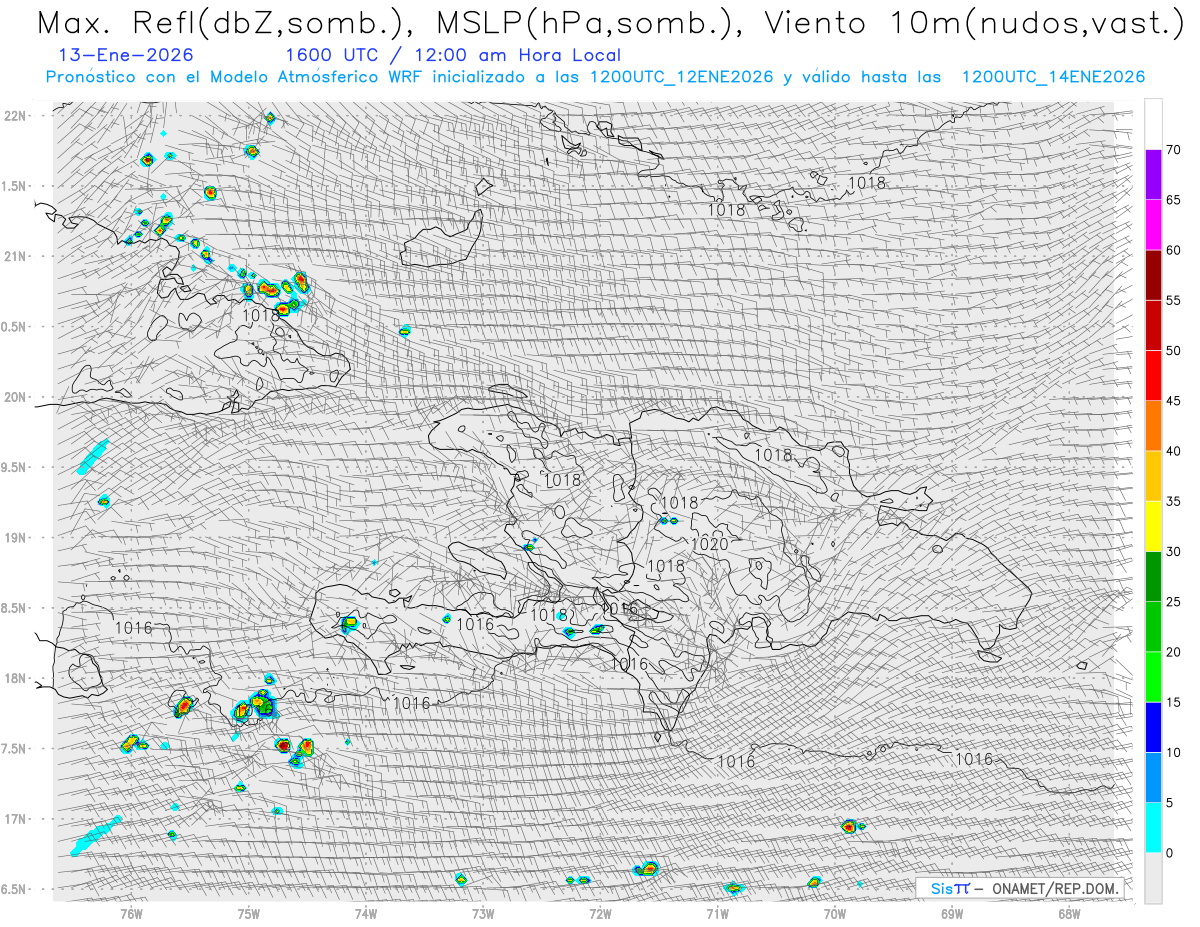Click the 'SisTT' logo text
The height and width of the screenshot is (927, 1200).
coord(949,888)
